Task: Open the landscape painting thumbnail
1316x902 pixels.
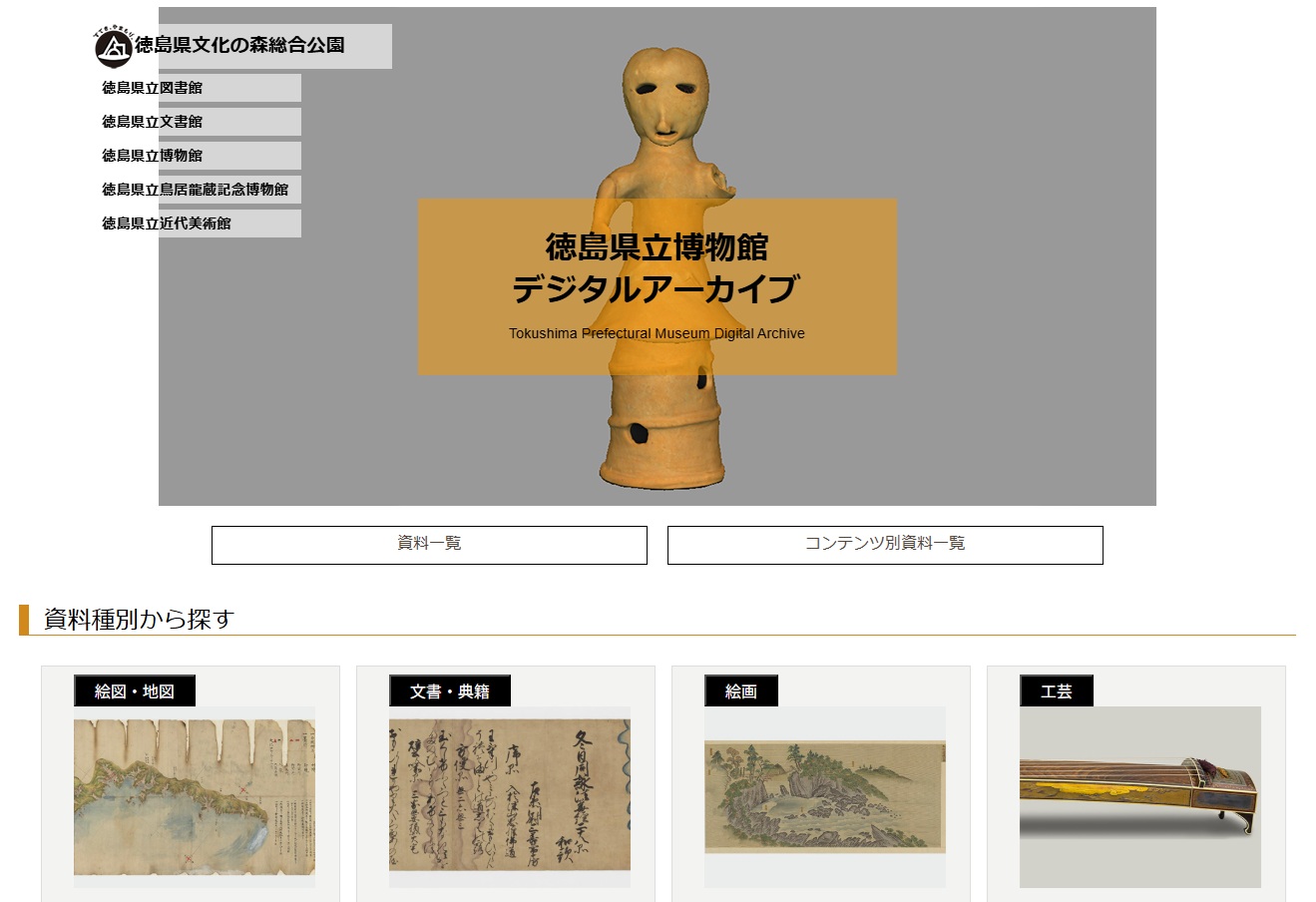Action: (825, 797)
